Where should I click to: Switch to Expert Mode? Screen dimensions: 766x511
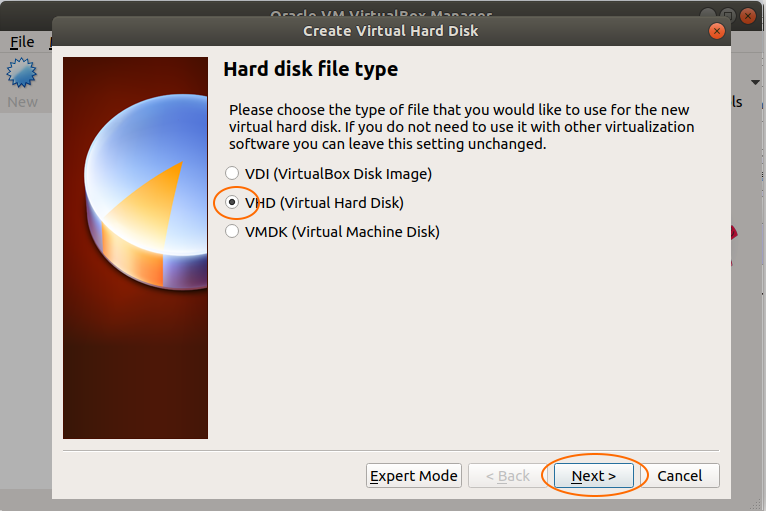[414, 475]
